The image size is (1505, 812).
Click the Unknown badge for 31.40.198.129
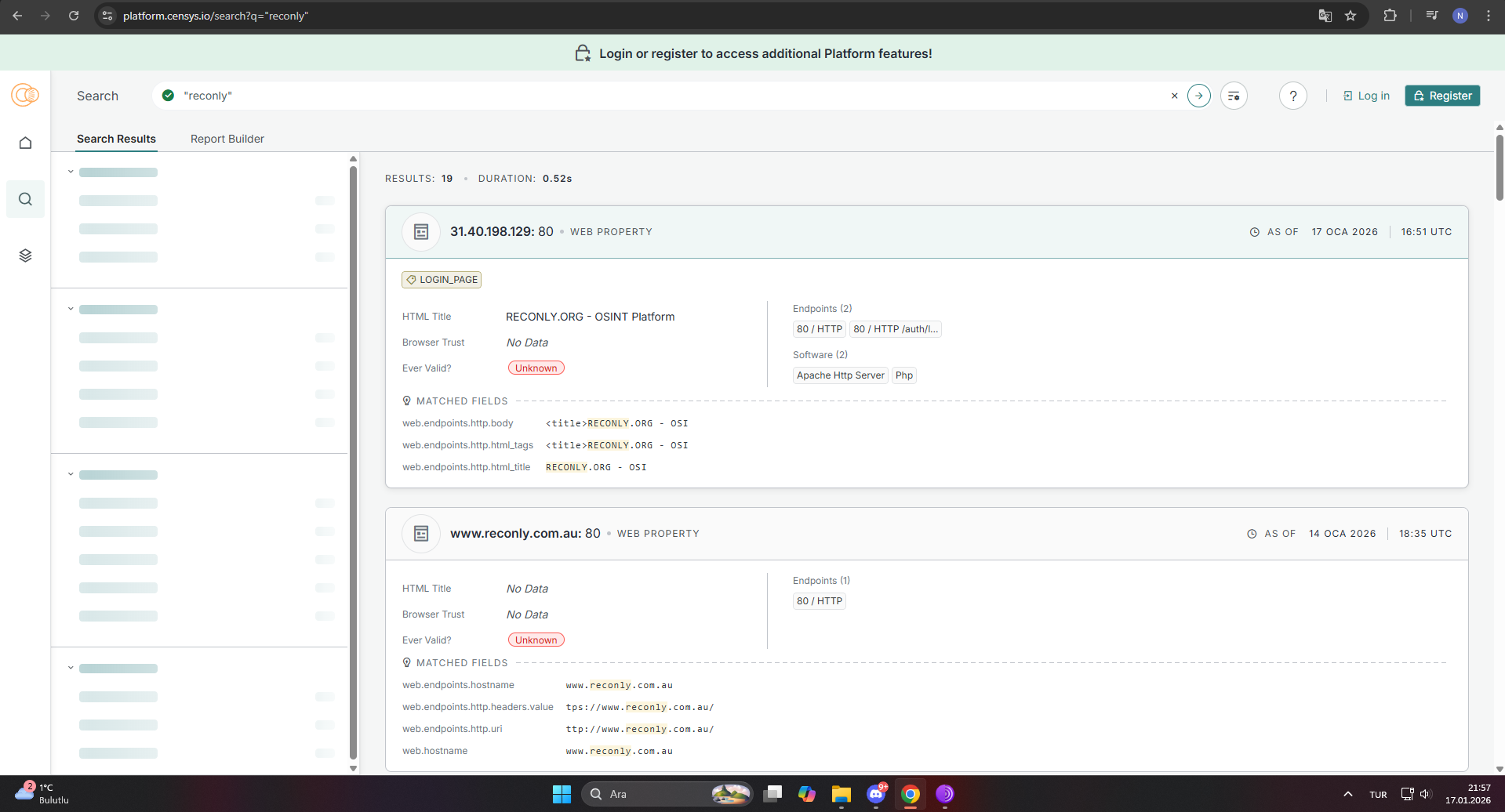tap(536, 368)
